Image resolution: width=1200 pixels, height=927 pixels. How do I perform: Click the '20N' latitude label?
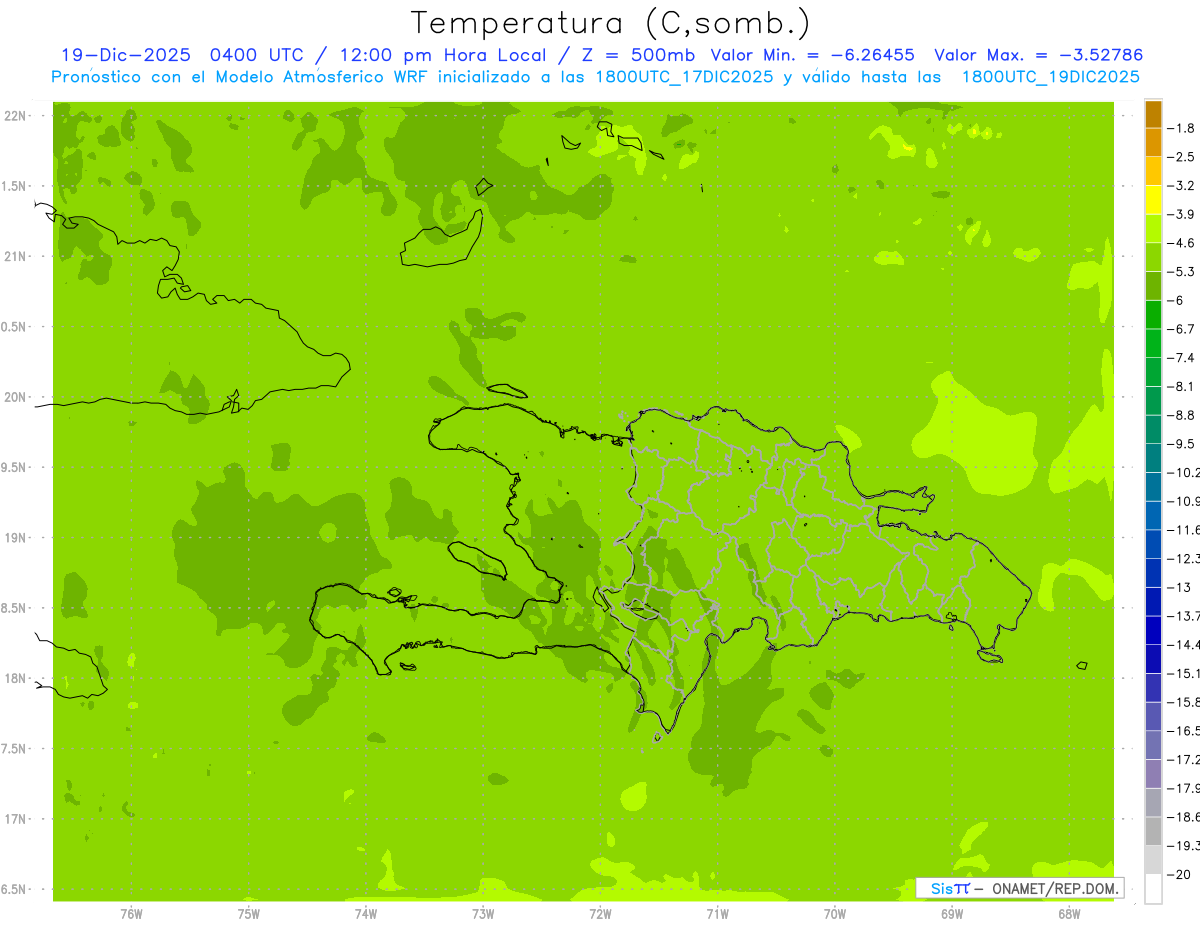(16, 397)
